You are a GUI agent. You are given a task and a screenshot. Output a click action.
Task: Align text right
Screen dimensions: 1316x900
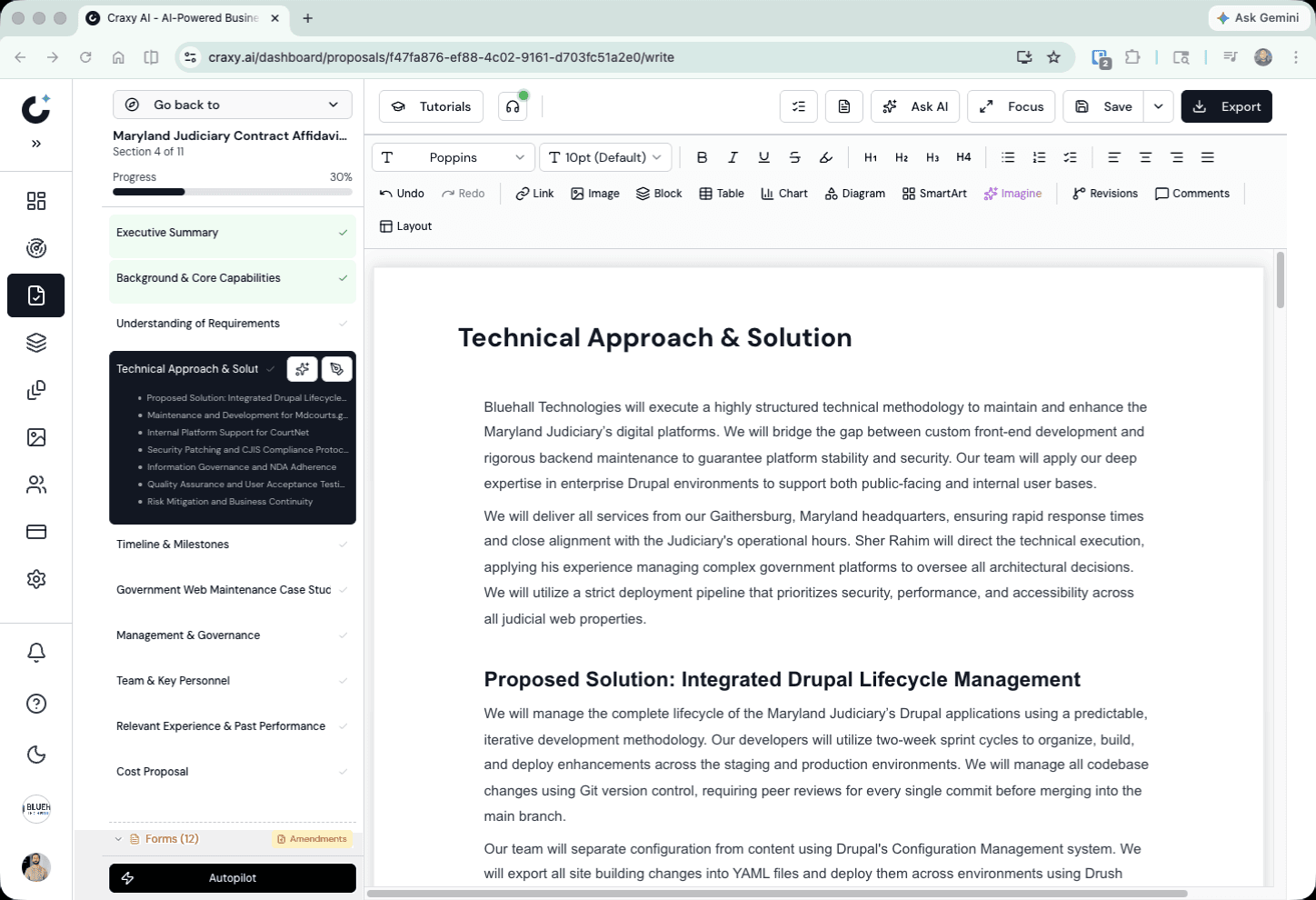coord(1176,157)
